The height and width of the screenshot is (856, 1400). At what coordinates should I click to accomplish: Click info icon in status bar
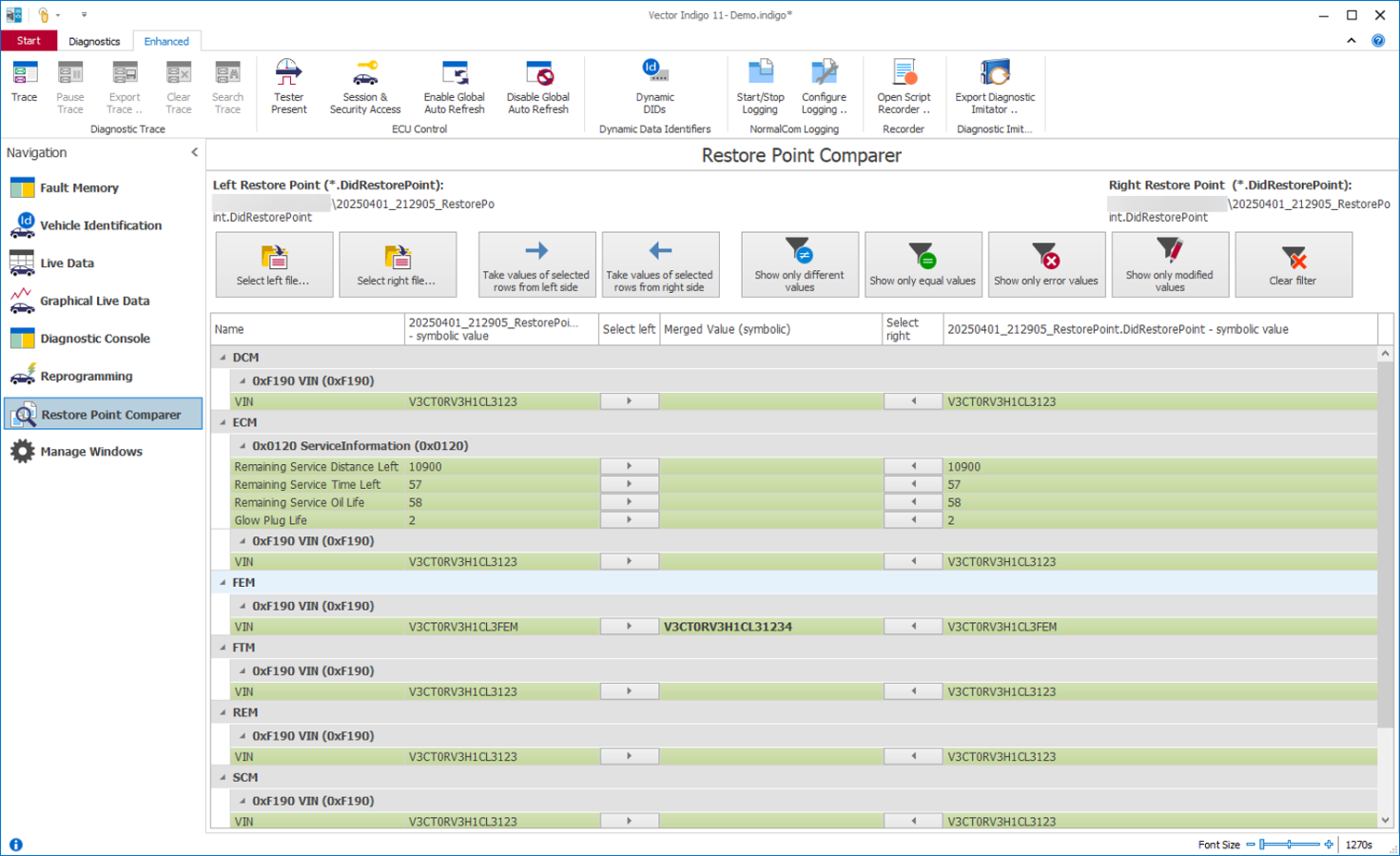pos(16,845)
